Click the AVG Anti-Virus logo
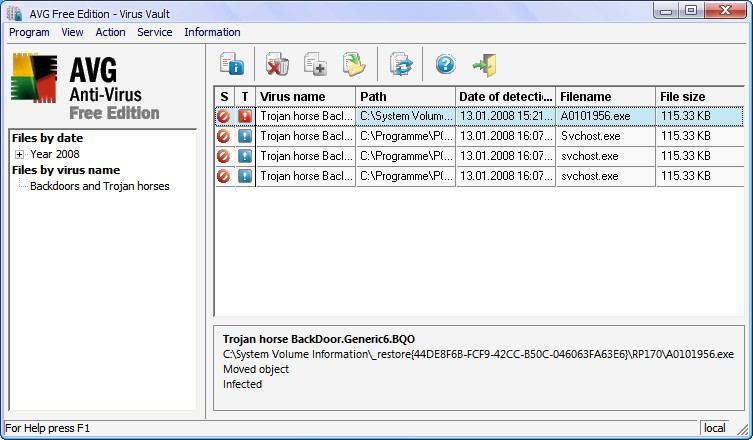 [85, 86]
